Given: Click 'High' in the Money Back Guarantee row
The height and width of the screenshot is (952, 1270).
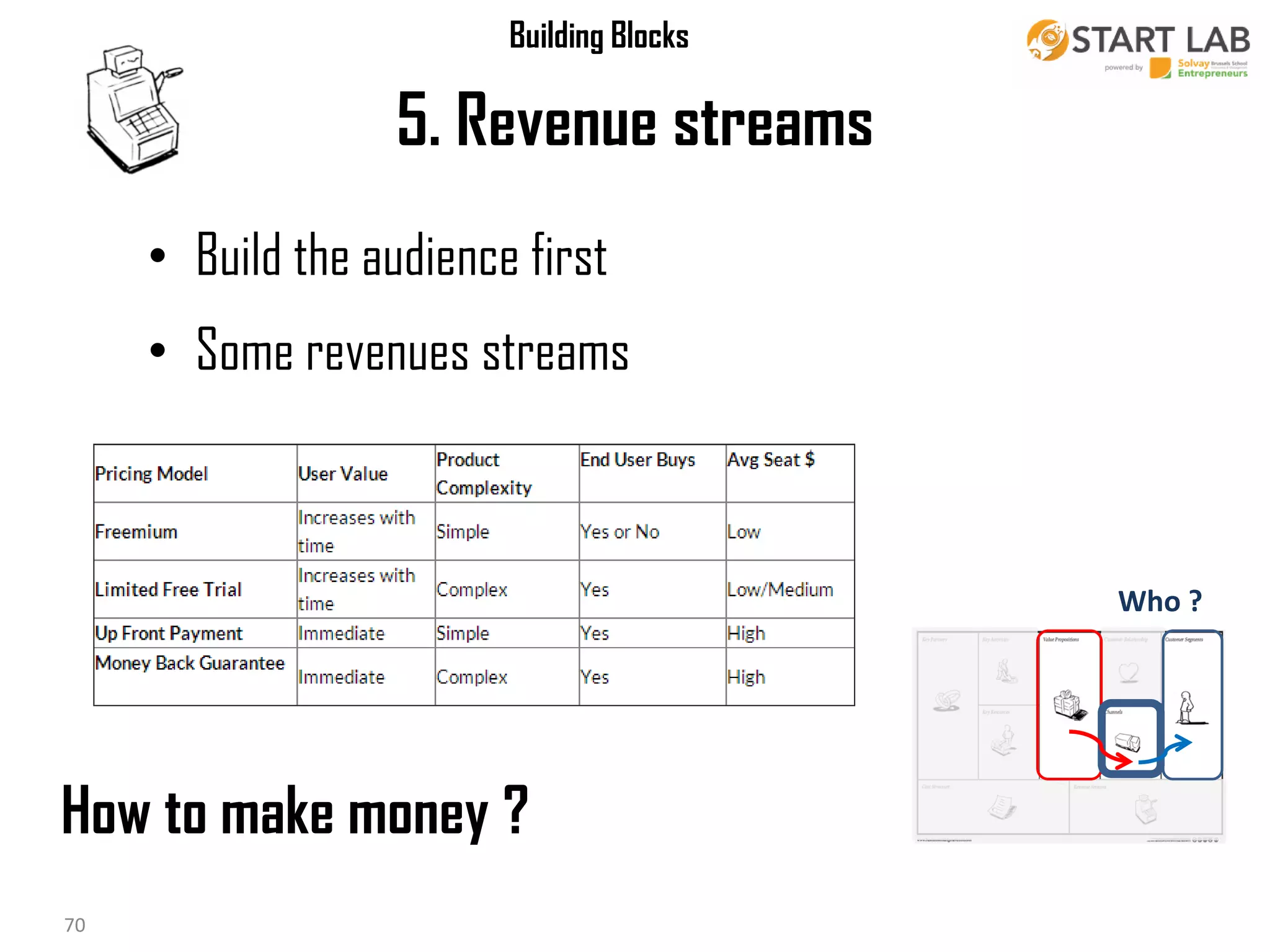Looking at the screenshot, I should point(790,677).
